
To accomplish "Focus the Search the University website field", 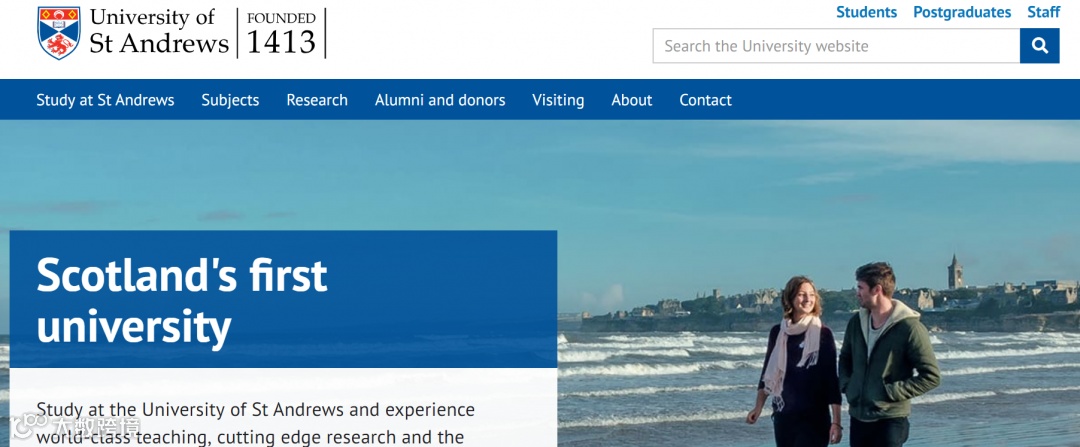I will (x=836, y=46).
